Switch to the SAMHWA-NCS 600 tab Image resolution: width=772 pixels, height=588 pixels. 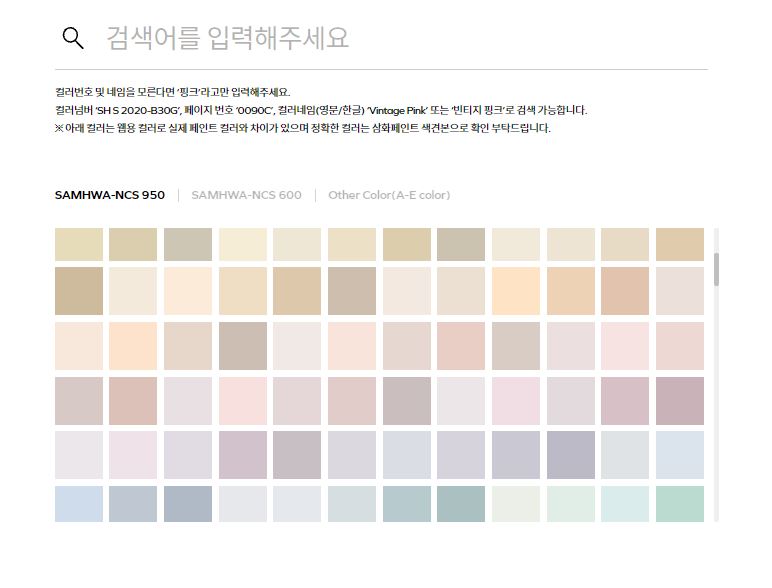(246, 195)
